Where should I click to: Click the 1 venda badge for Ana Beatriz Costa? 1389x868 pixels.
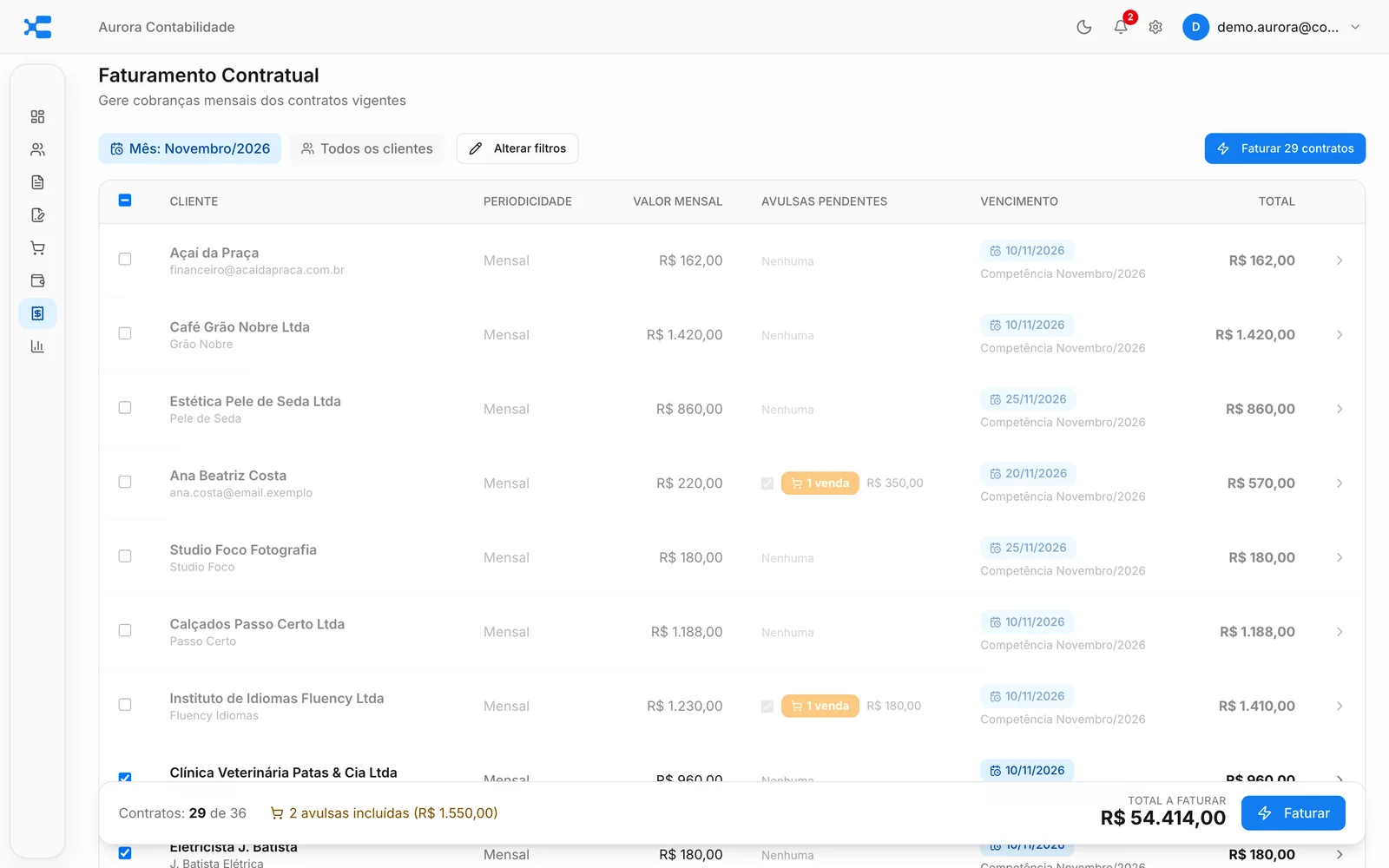[820, 483]
